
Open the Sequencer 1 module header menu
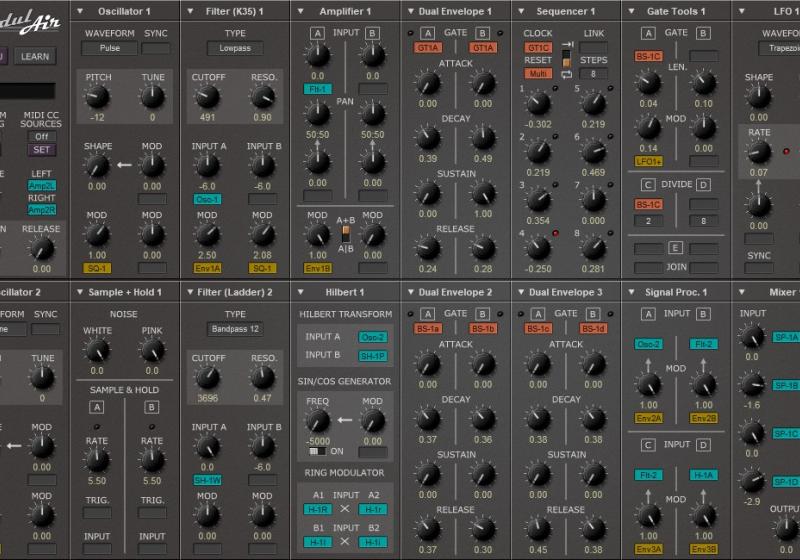pos(521,11)
